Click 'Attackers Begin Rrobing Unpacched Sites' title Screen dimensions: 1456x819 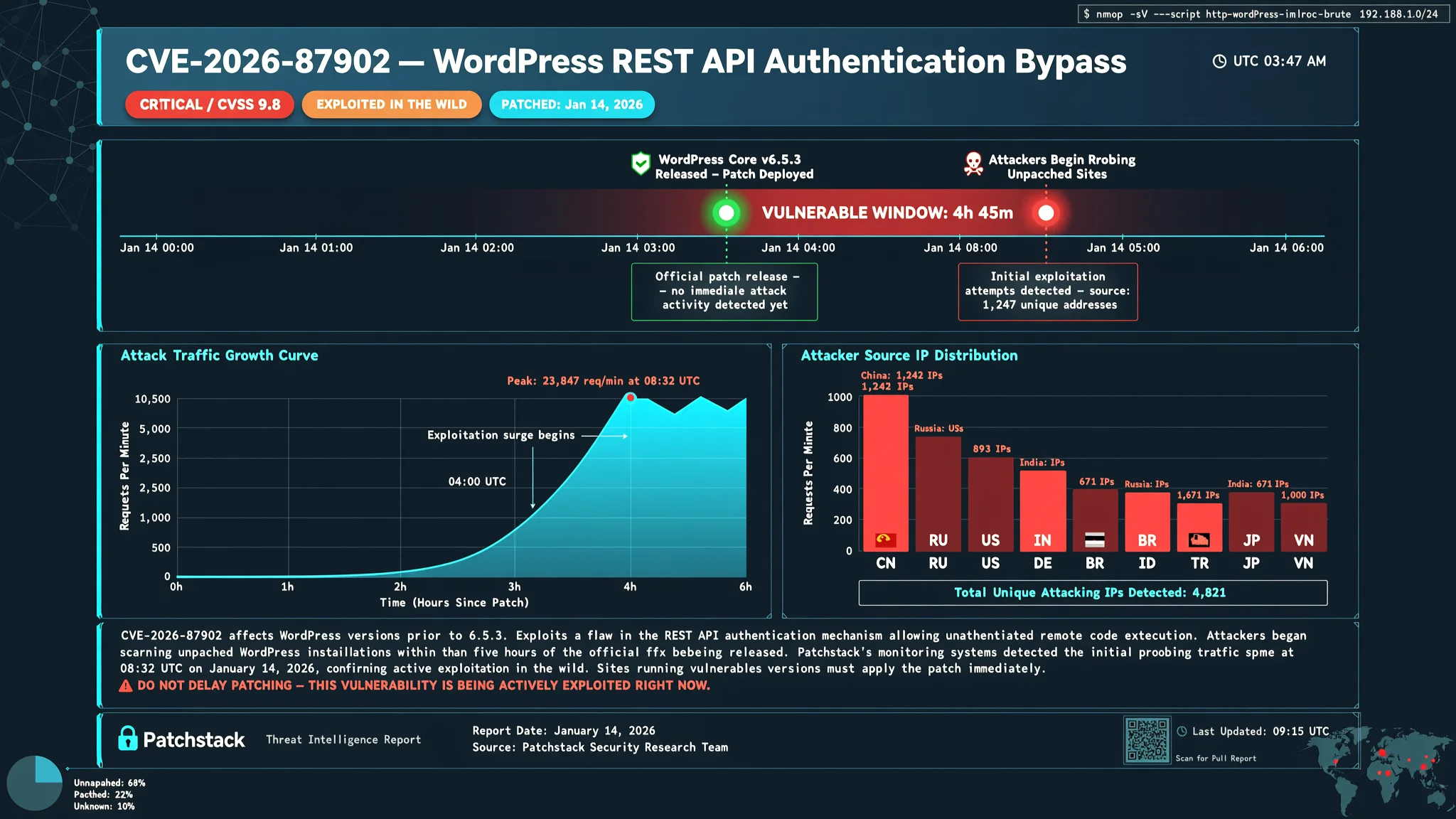[1061, 167]
